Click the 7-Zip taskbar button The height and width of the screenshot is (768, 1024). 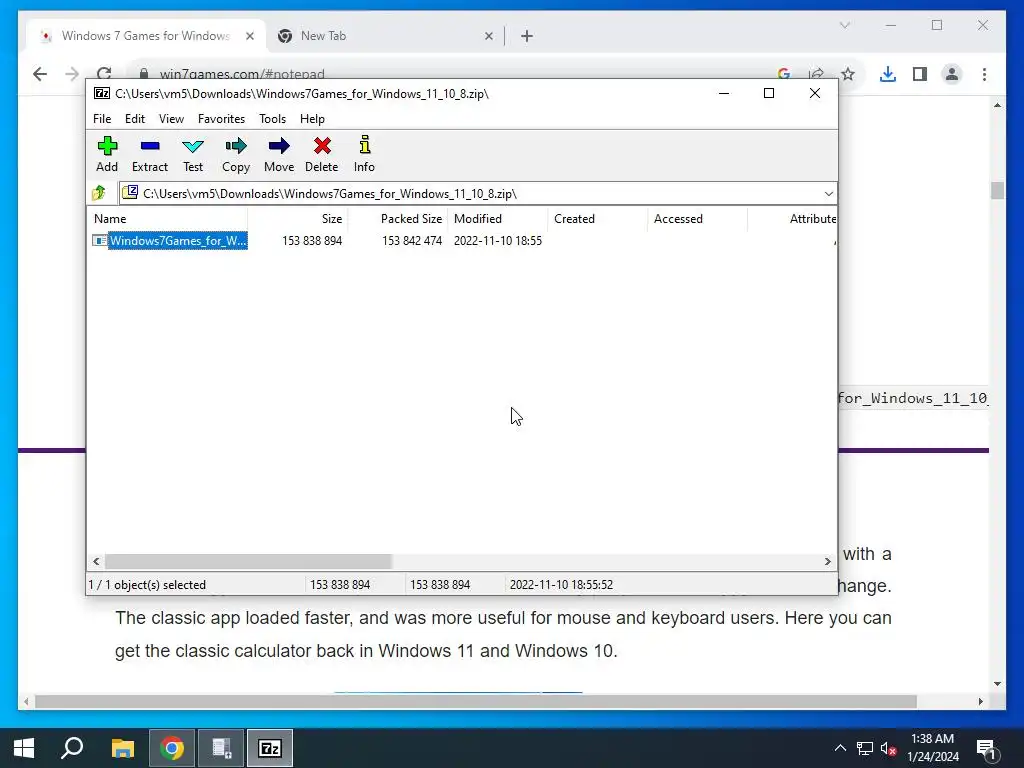click(x=270, y=748)
